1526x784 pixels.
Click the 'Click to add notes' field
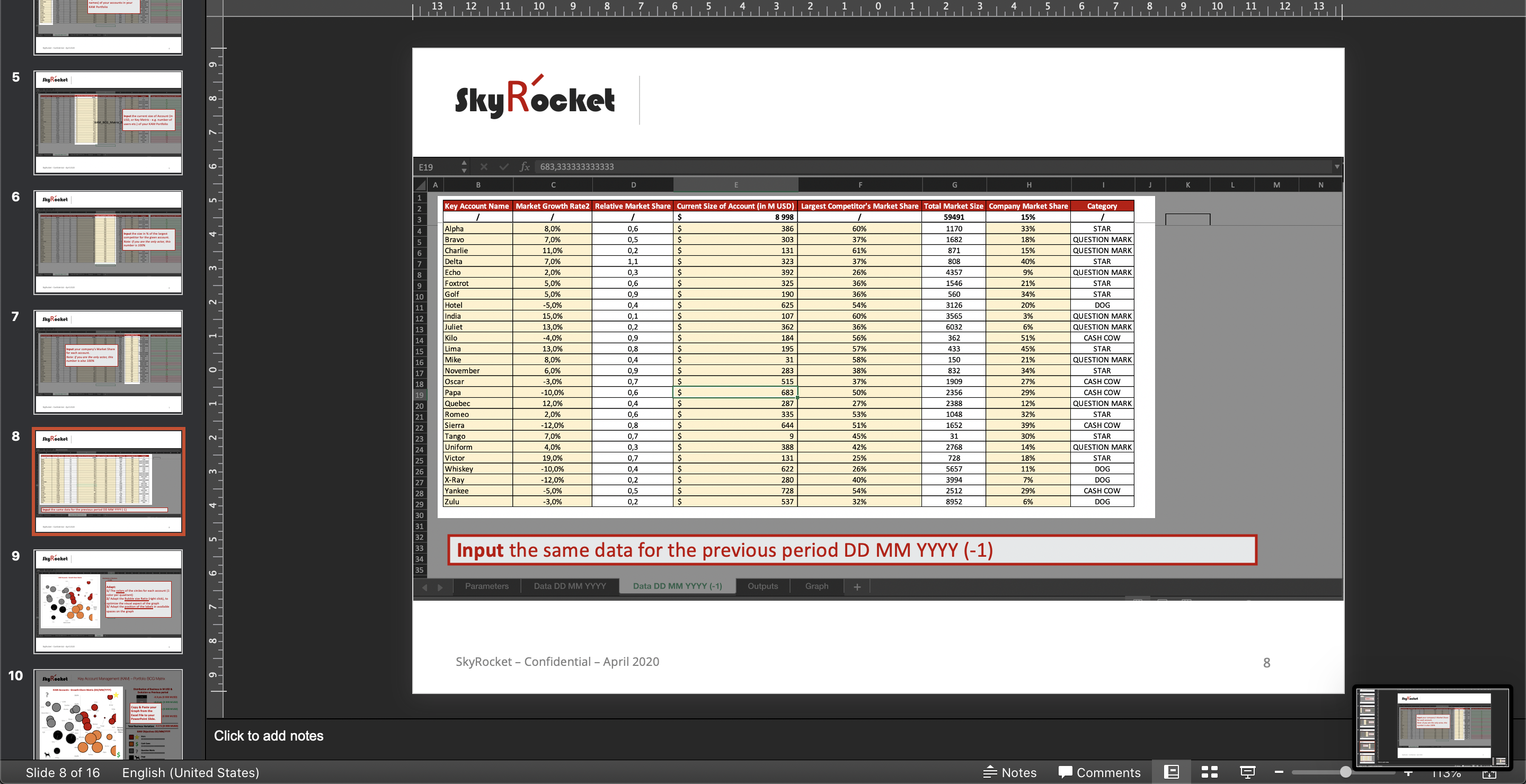(268, 735)
